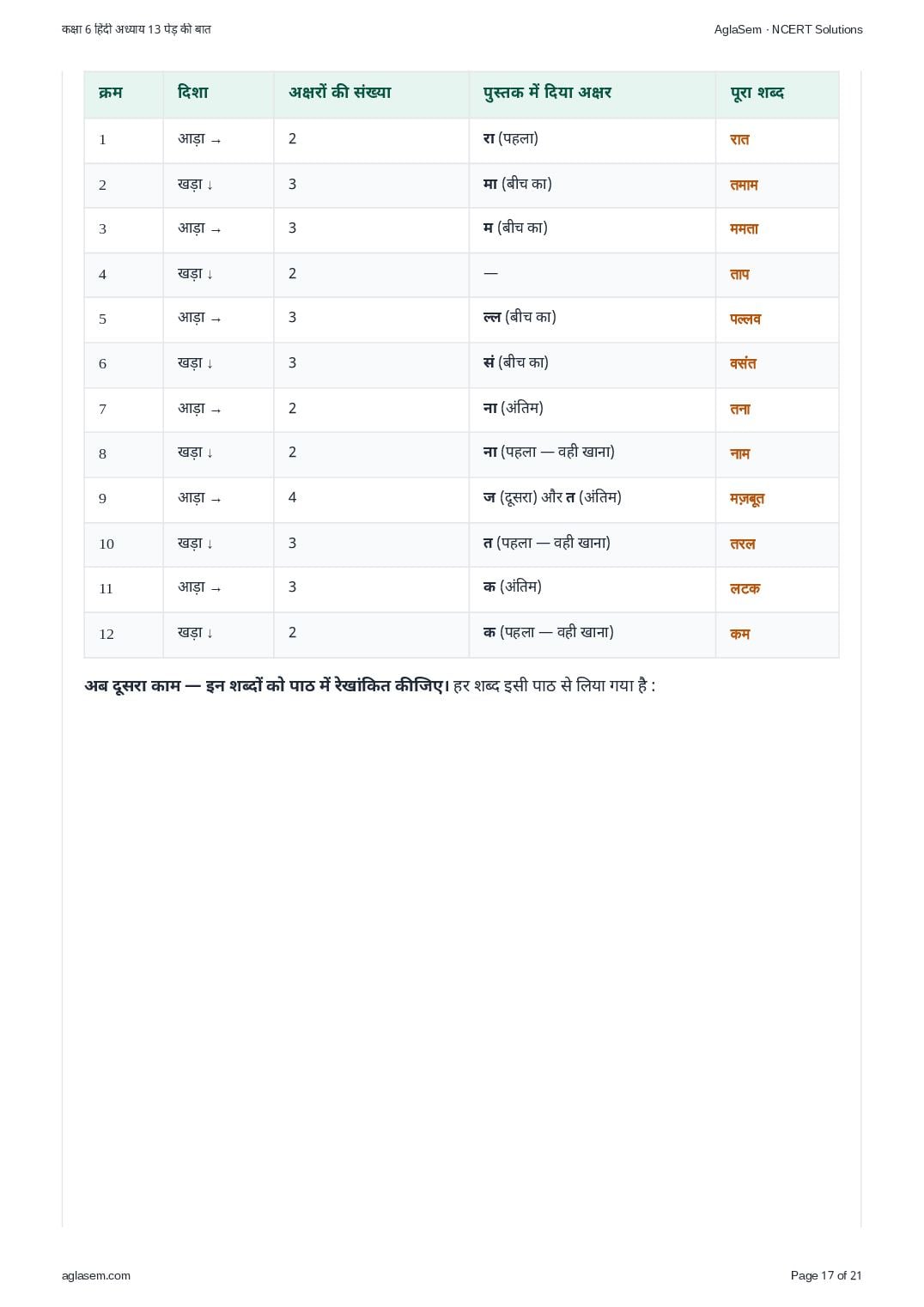This screenshot has height=1307, width=924.
Task: Click the अक्षरों की संख्या column header
Action: click(x=340, y=93)
